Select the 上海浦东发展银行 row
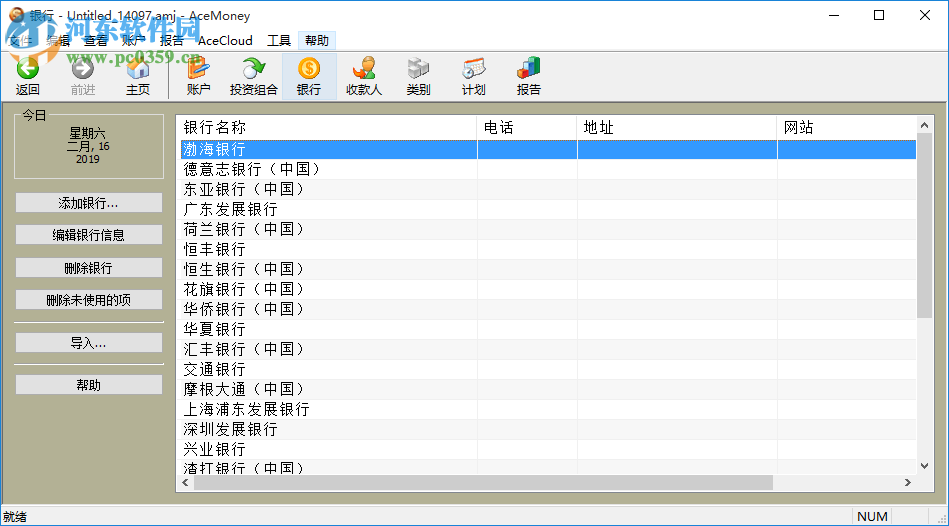 (548, 409)
